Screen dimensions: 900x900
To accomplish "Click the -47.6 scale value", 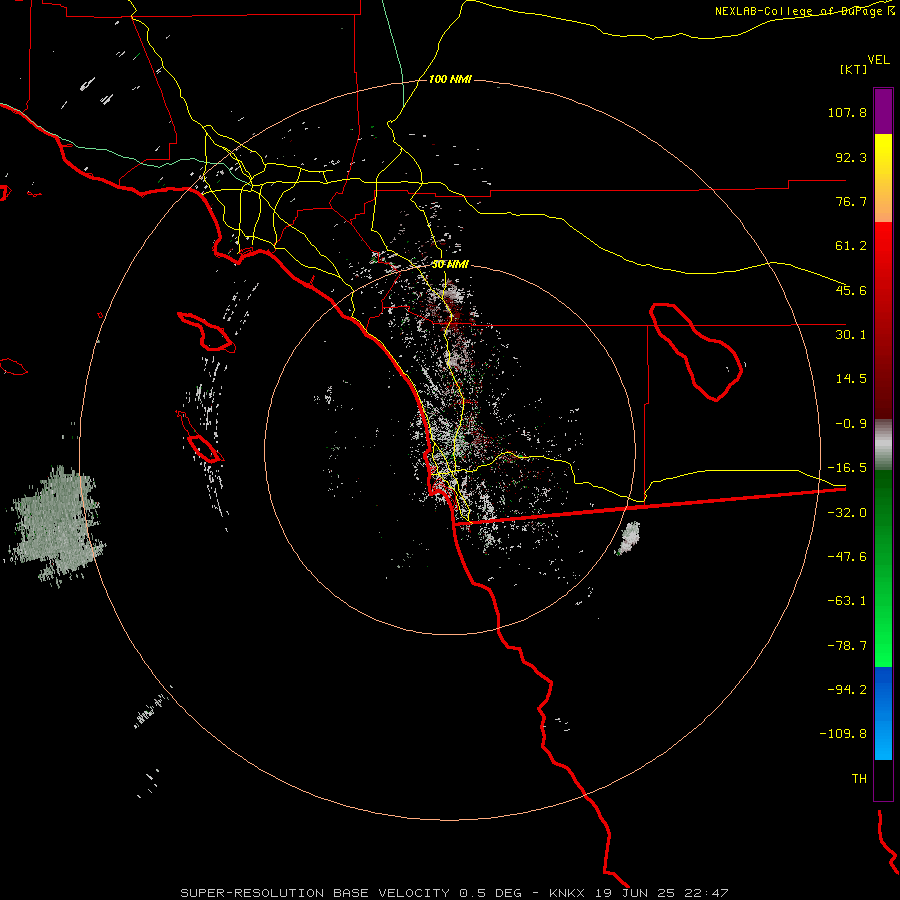I will coord(847,557).
